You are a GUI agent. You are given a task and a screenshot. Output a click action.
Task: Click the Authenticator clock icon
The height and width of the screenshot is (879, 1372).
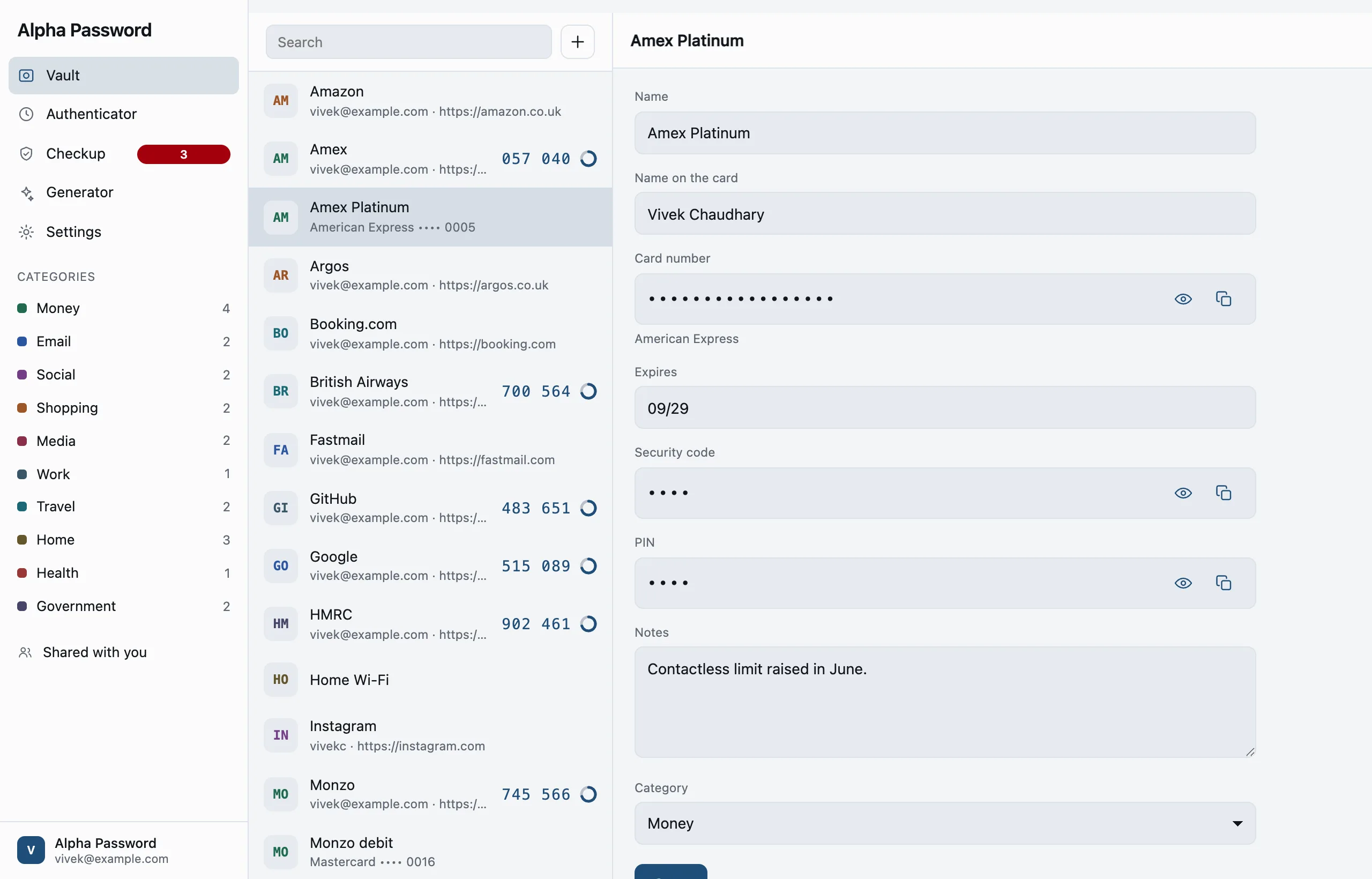pos(26,114)
